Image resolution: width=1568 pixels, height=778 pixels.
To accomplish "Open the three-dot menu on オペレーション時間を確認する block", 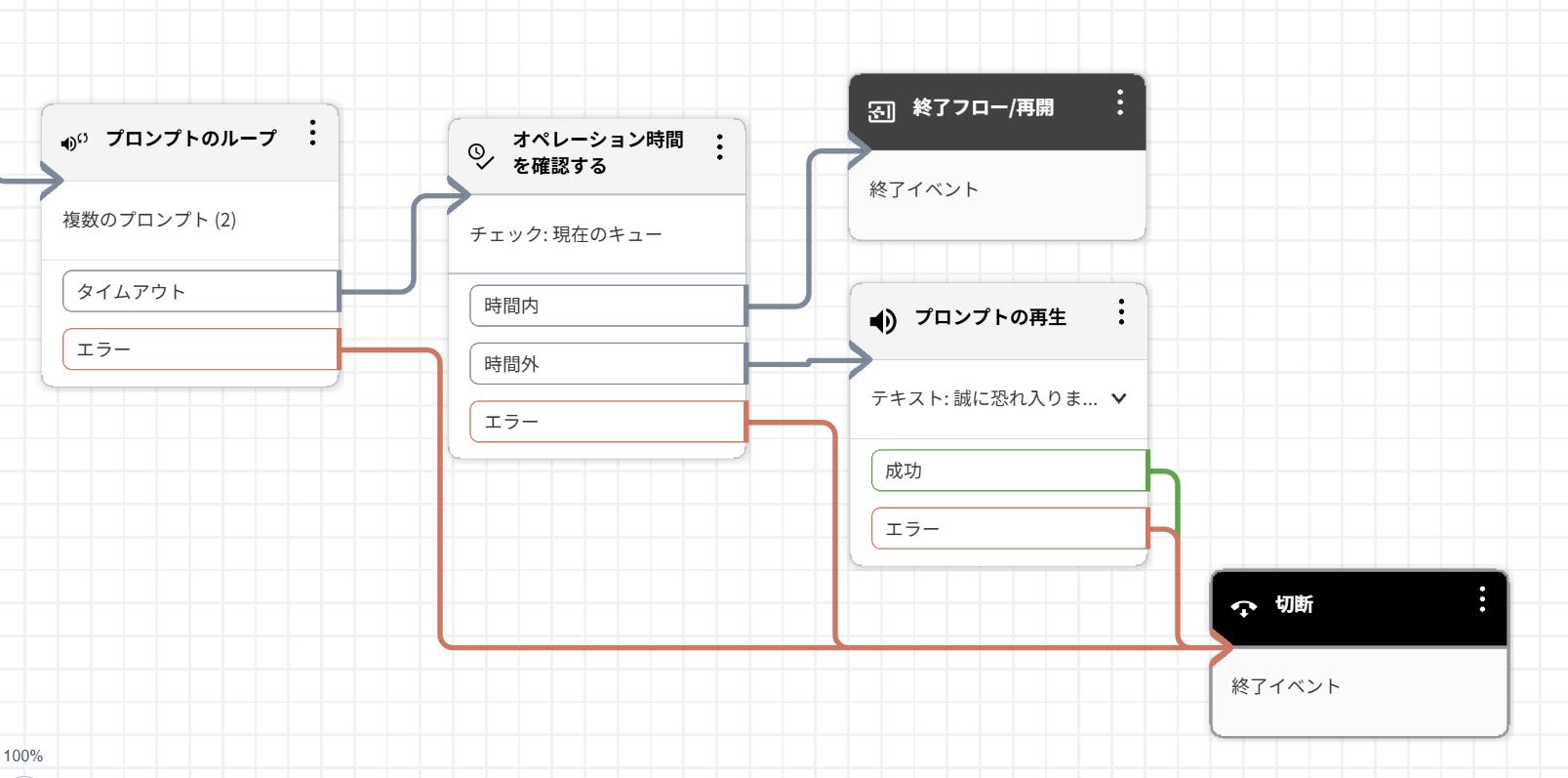I will pos(719,147).
